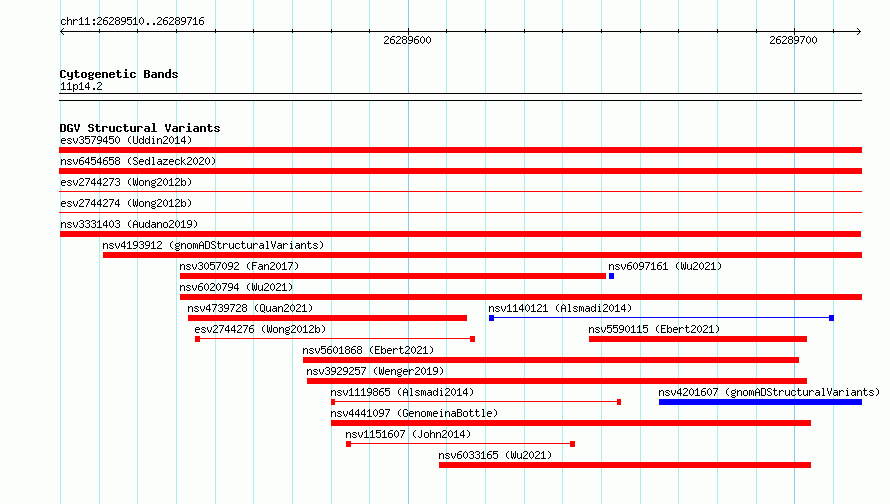
Task: Select esv2744276 (Wong2012b) variant label
Action: (x=260, y=329)
